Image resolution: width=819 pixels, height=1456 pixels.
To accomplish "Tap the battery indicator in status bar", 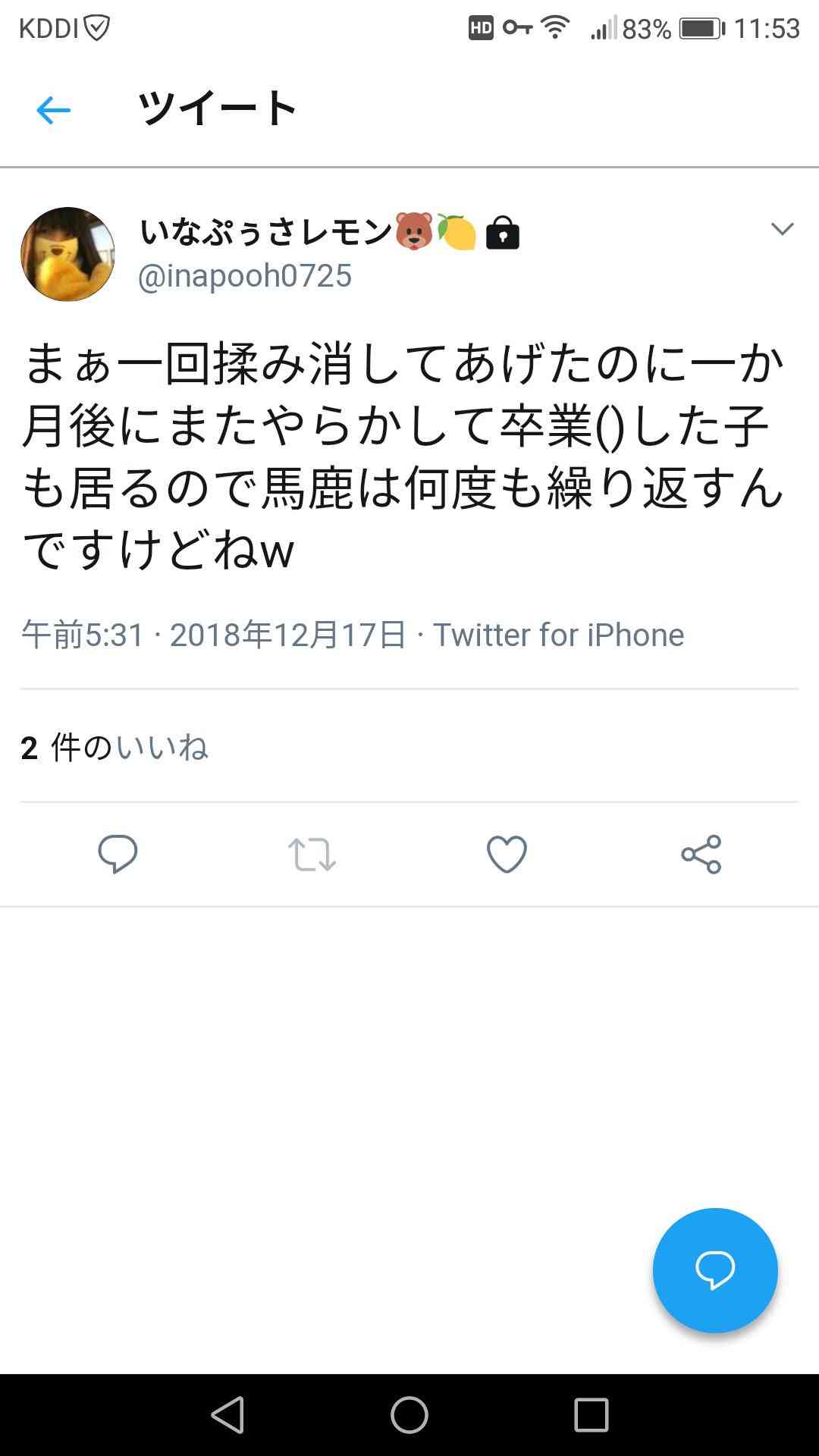I will 702,29.
